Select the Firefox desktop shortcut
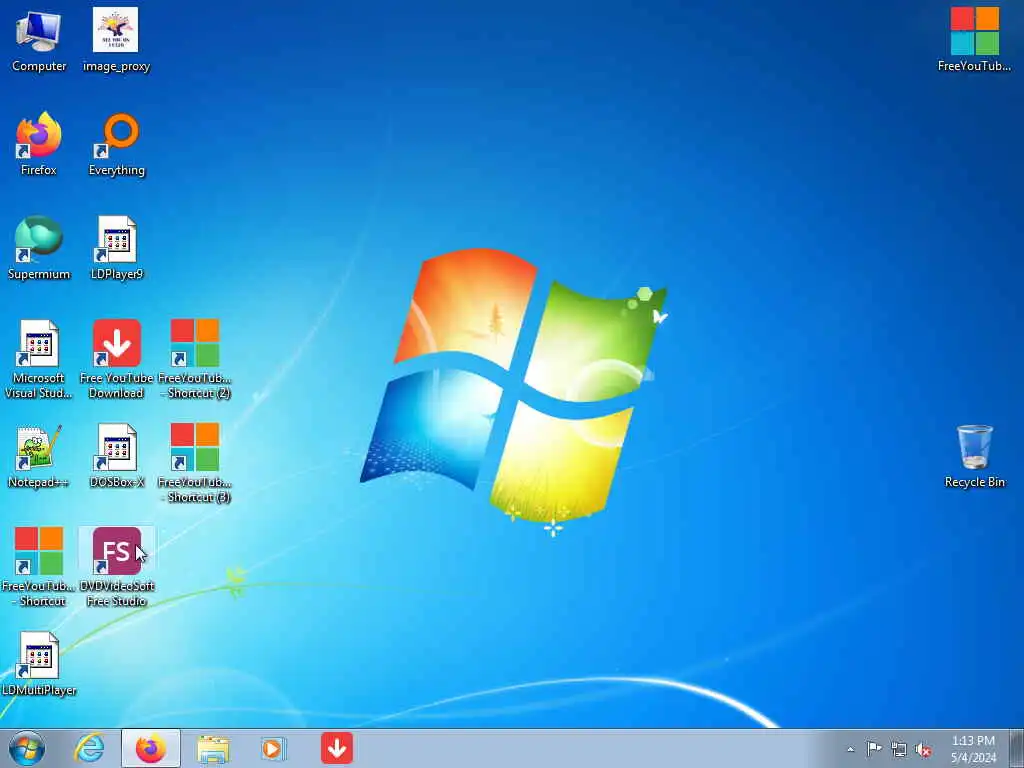This screenshot has height=768, width=1024. 39,144
